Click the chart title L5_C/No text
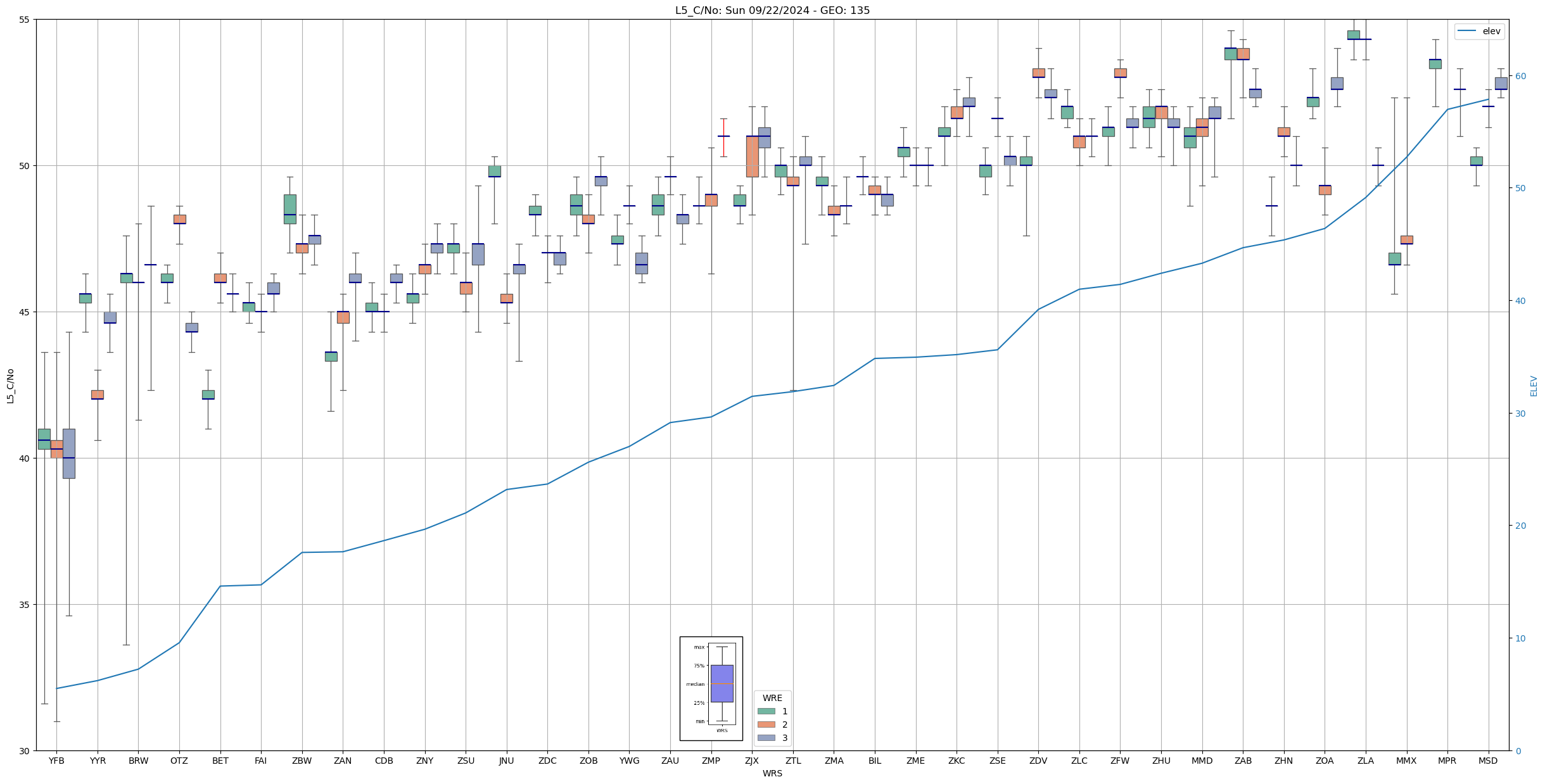This screenshot has height=784, width=1545. pos(772,10)
